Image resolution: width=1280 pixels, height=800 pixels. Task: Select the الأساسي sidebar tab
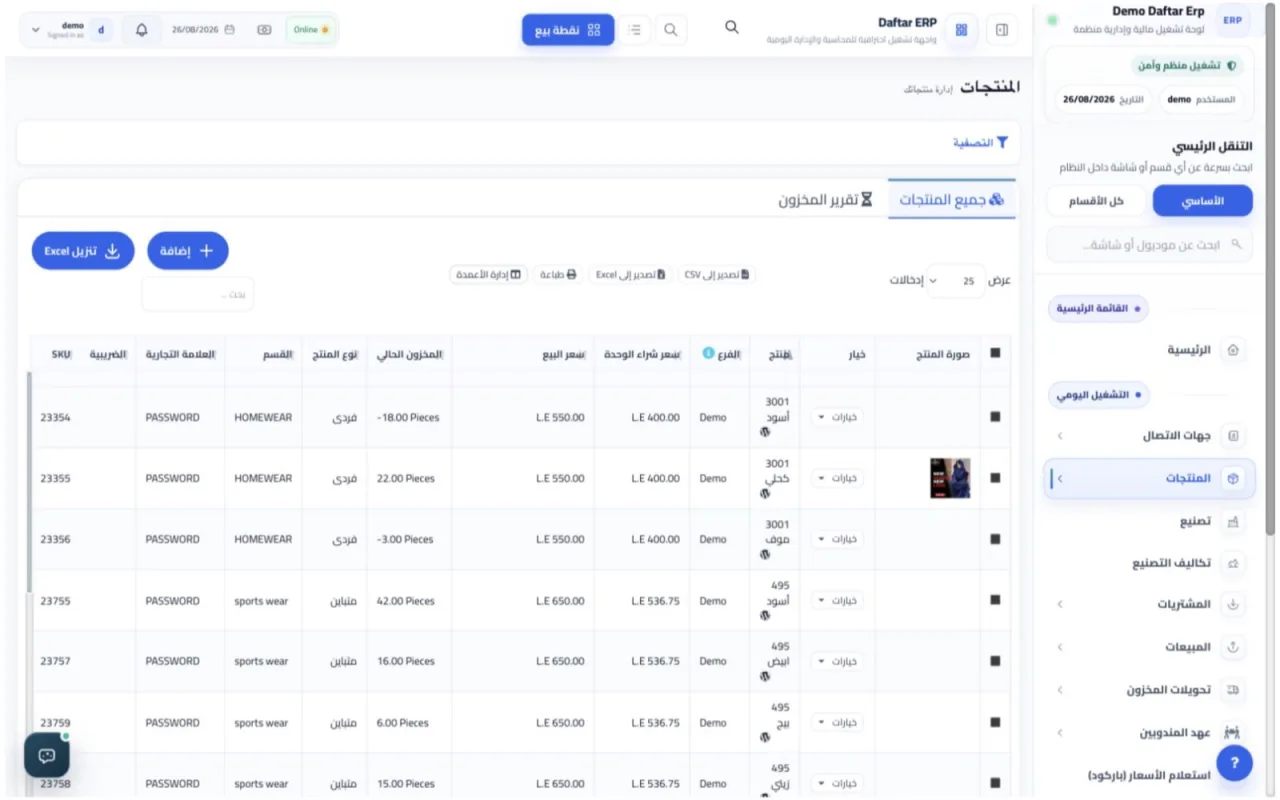[x=1203, y=201]
